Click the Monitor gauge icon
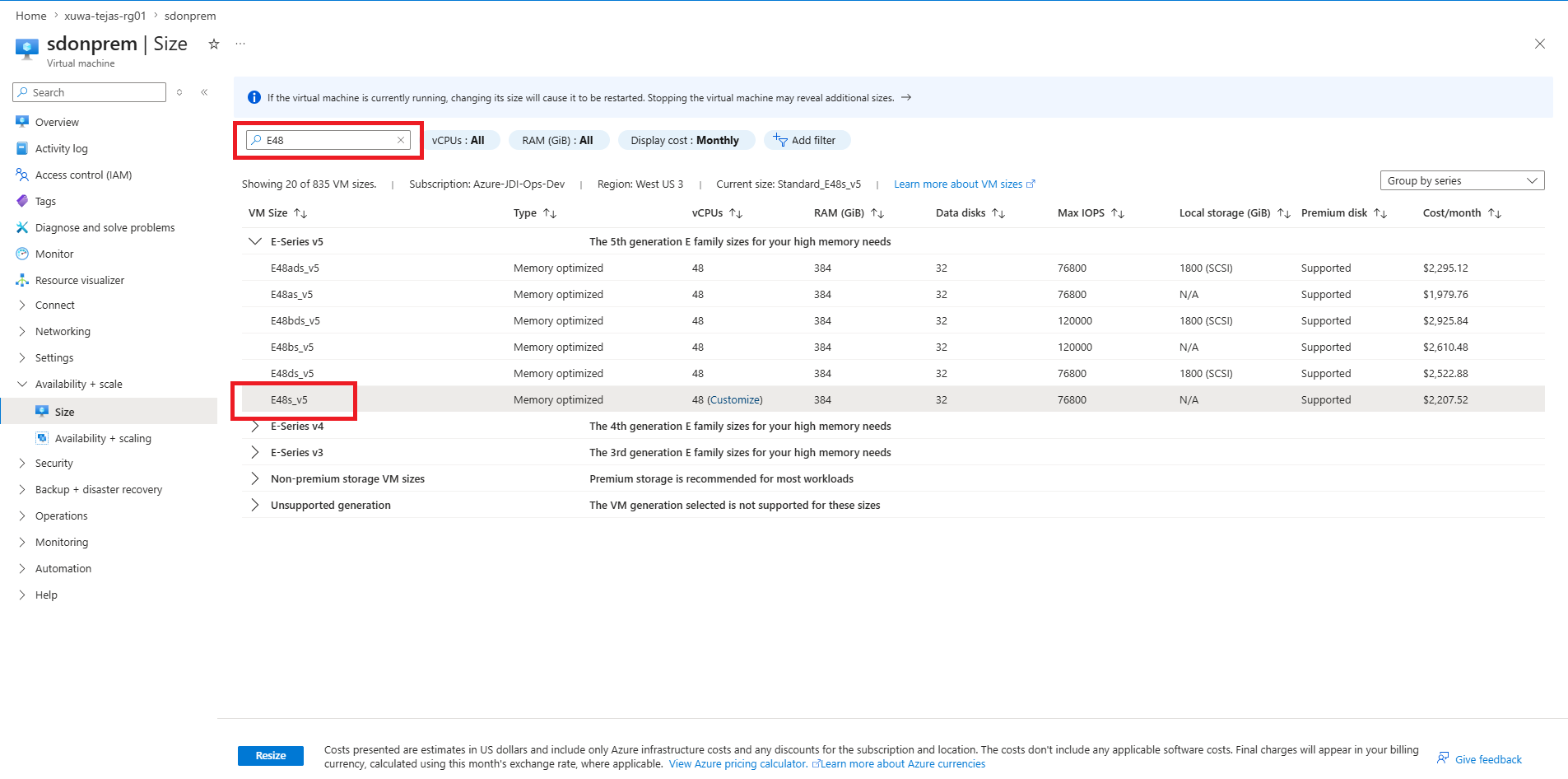The image size is (1568, 779). (22, 254)
